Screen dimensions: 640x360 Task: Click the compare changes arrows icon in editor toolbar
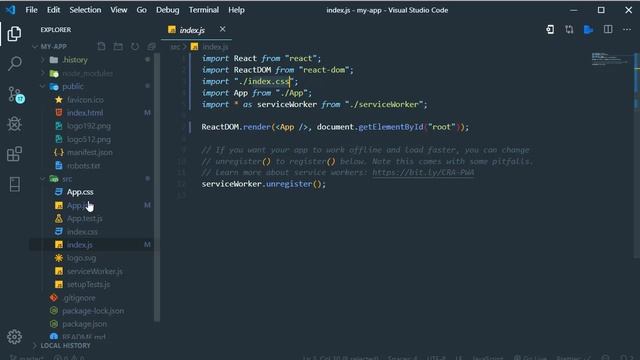[x=569, y=29]
